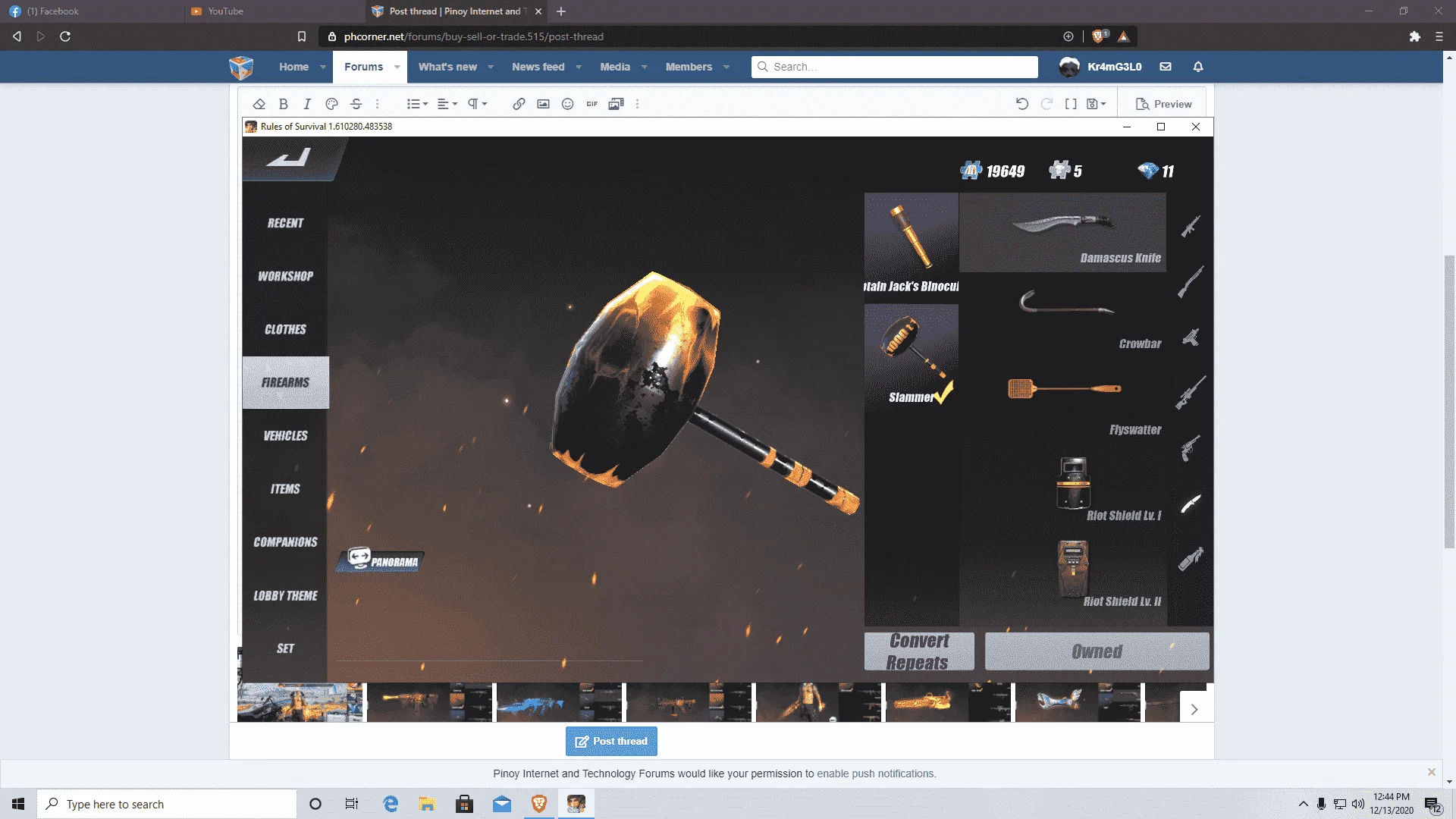Open the What's new nav item
The height and width of the screenshot is (819, 1456).
447,67
